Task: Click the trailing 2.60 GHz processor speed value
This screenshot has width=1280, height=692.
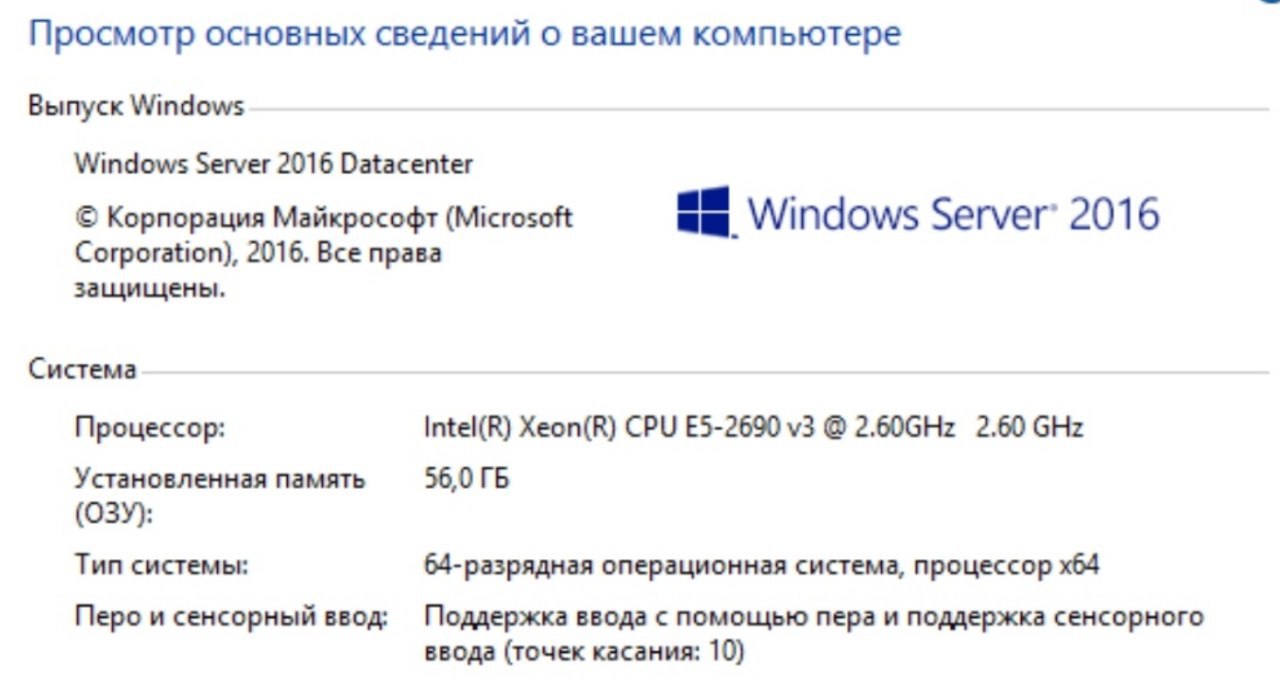Action: point(1029,428)
